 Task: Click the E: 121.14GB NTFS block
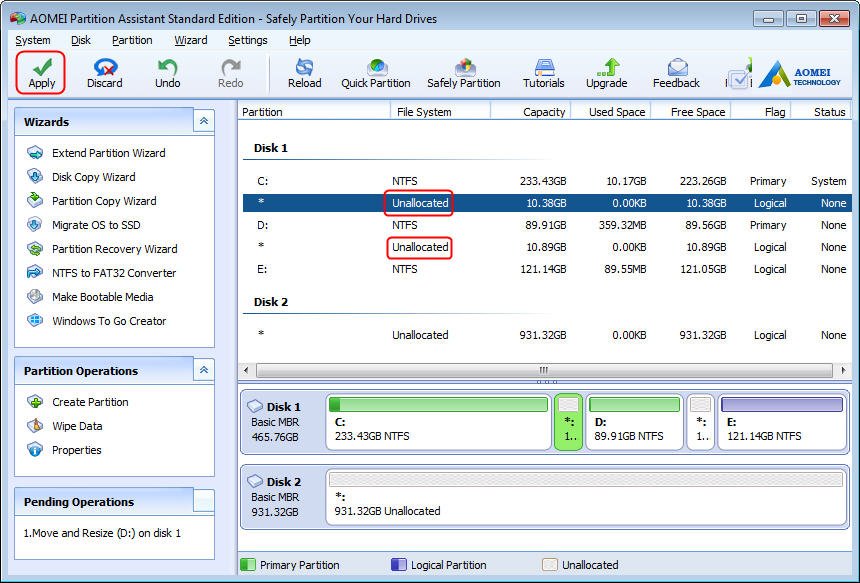[782, 422]
